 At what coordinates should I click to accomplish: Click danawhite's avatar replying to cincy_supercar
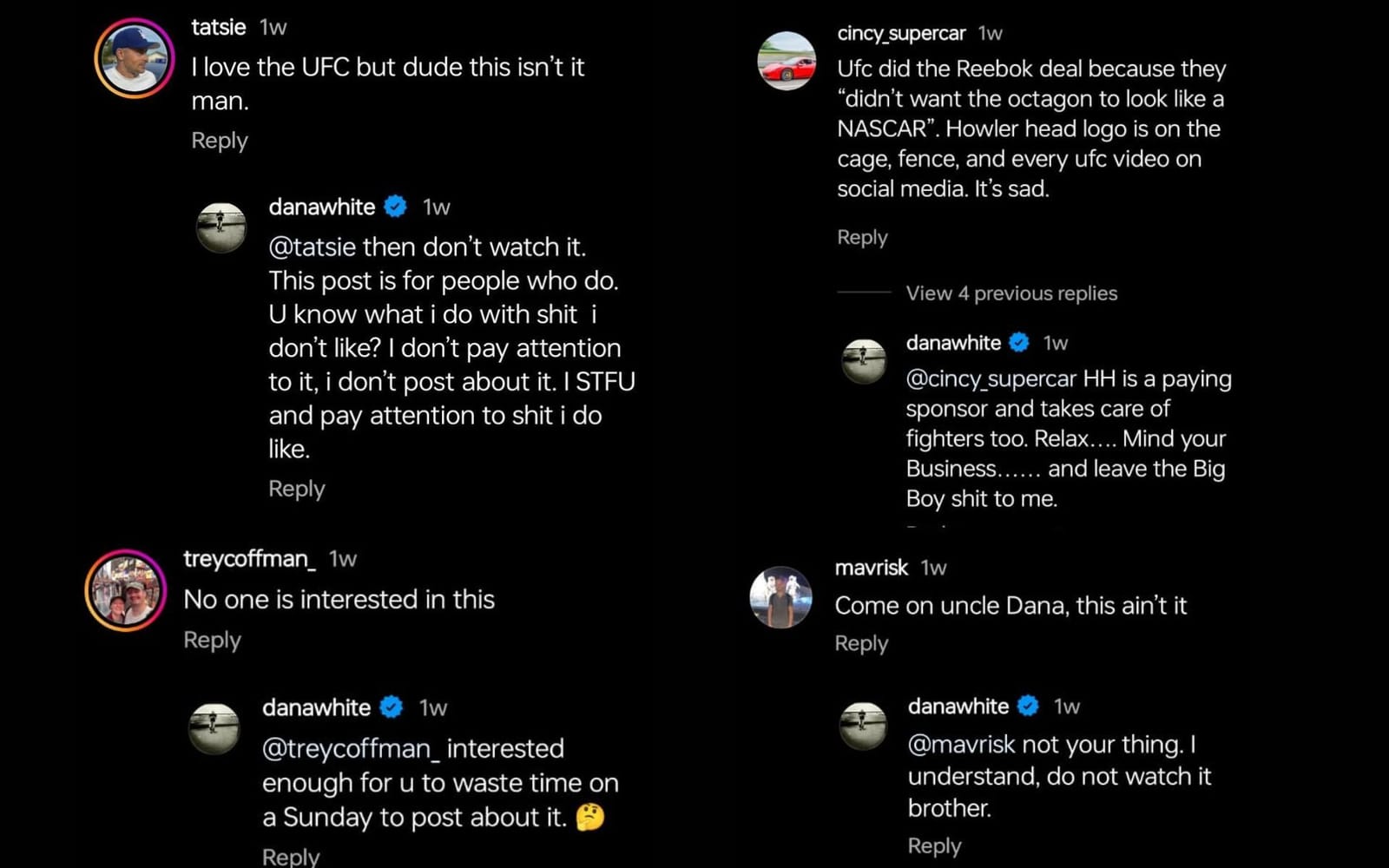pos(865,362)
